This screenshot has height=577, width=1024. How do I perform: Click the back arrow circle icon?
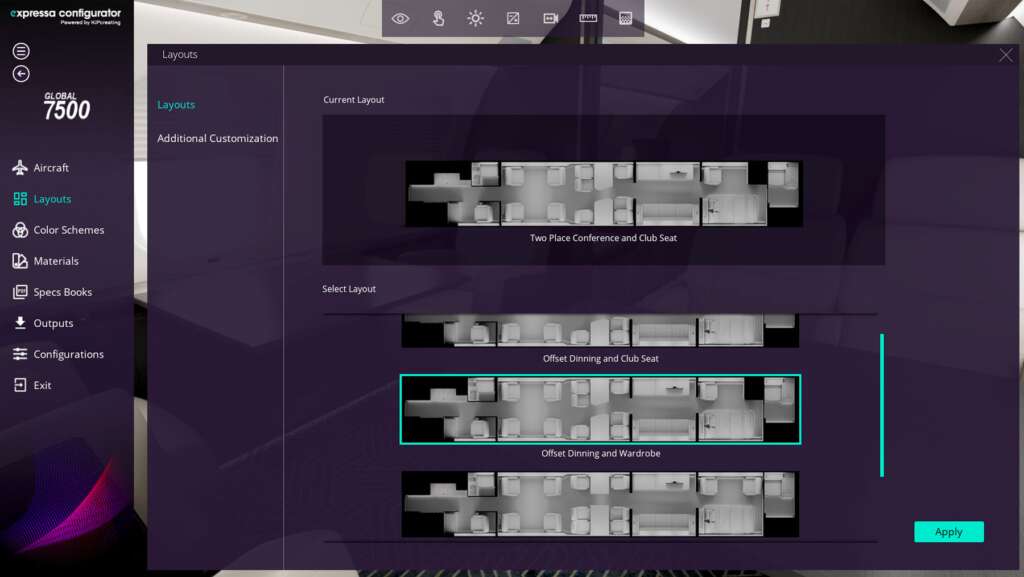[x=21, y=74]
